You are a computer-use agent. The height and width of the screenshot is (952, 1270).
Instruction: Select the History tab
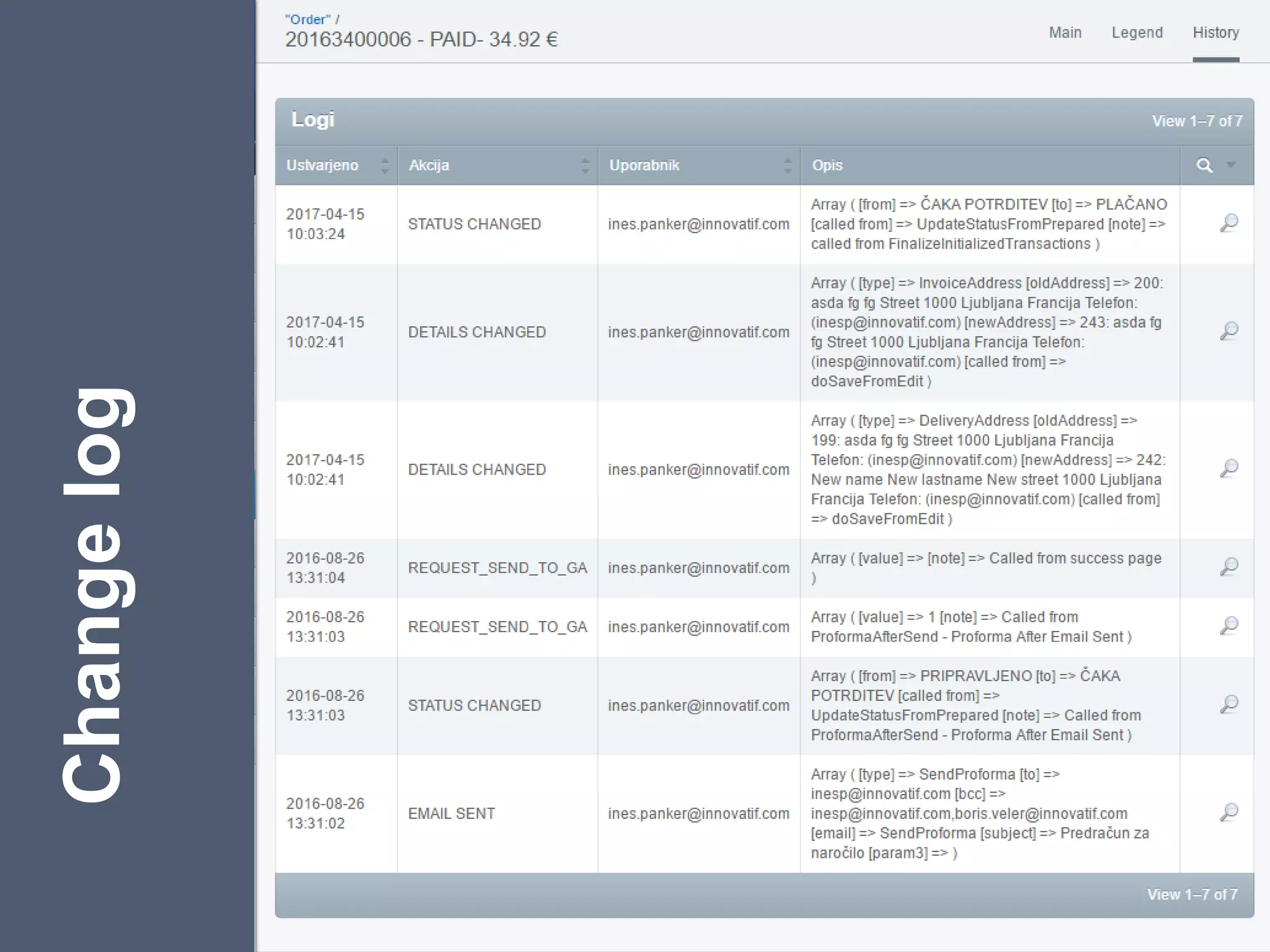(x=1215, y=33)
